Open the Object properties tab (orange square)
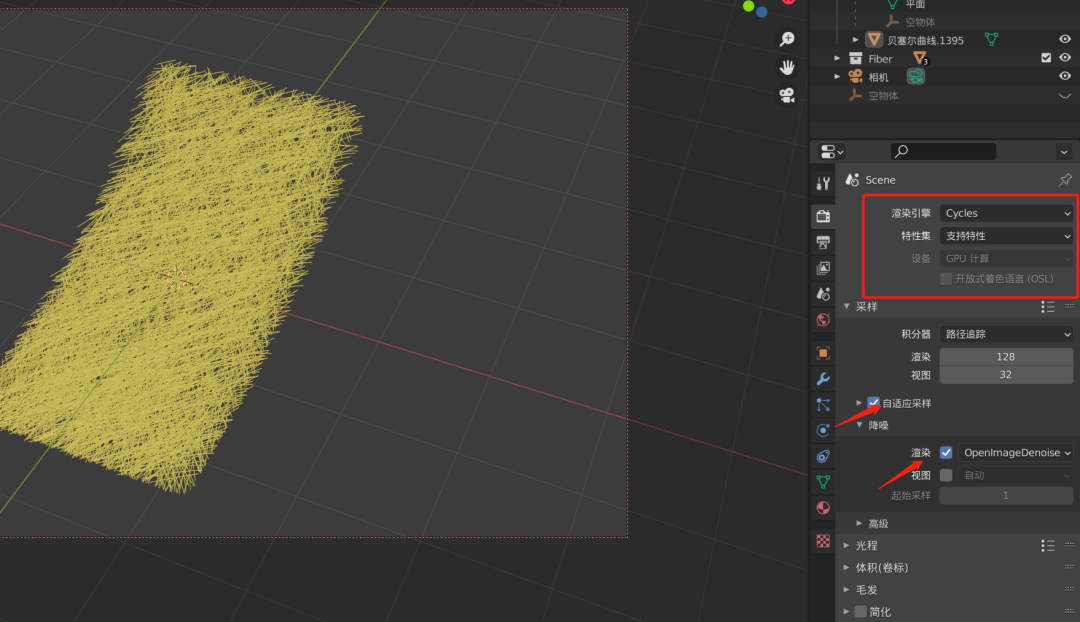The height and width of the screenshot is (622, 1080). [x=823, y=353]
